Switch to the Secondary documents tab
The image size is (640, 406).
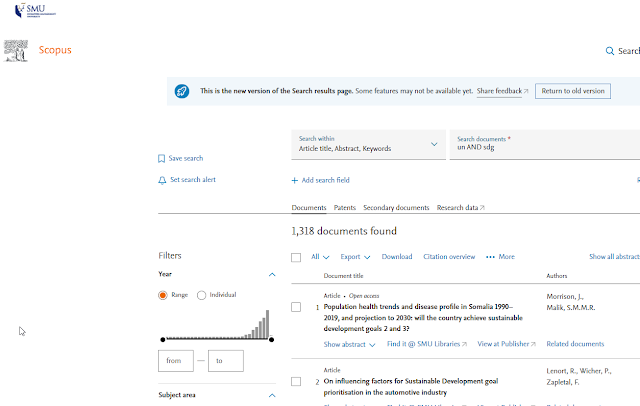(396, 208)
